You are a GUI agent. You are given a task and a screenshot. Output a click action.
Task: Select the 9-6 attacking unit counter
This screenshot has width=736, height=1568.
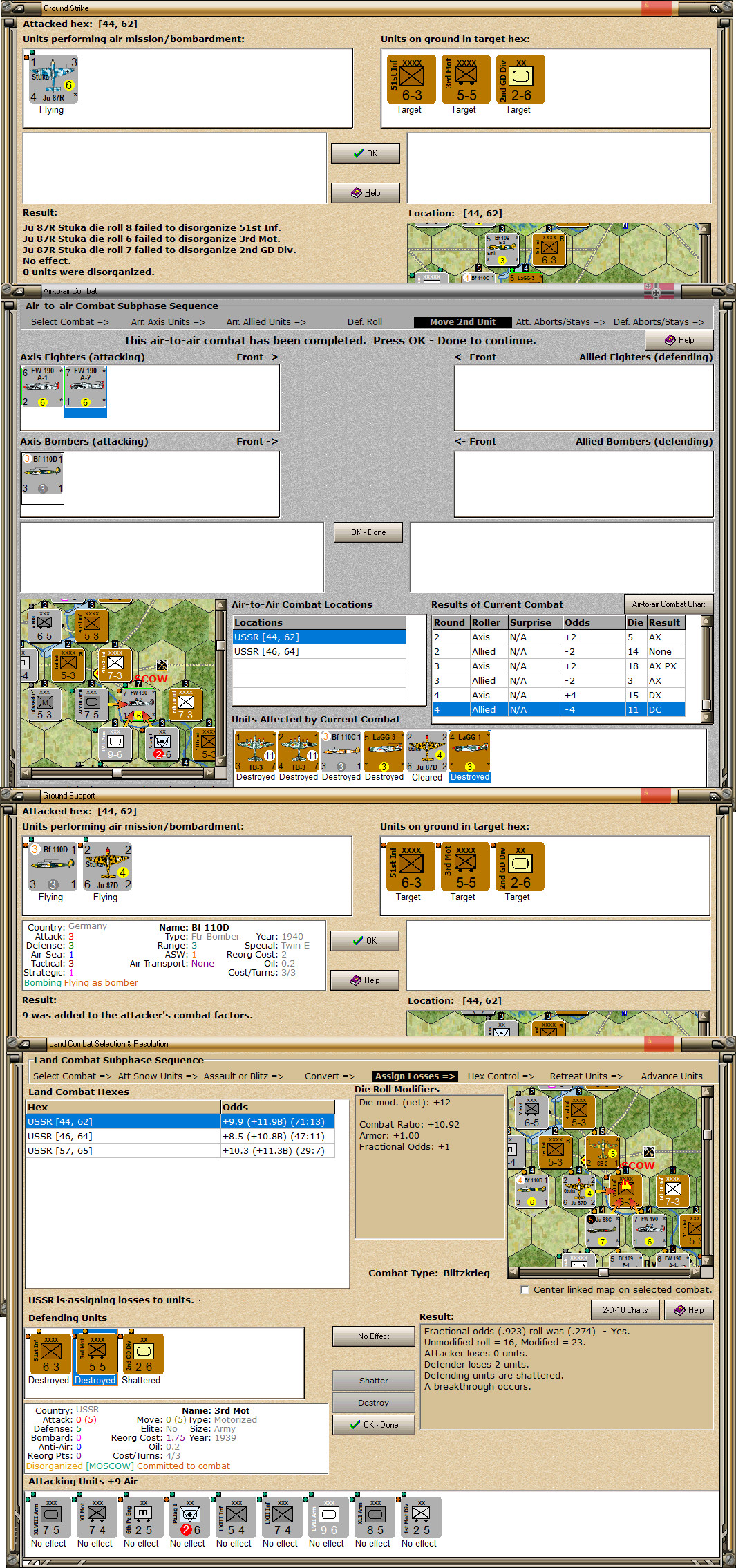tap(329, 1518)
